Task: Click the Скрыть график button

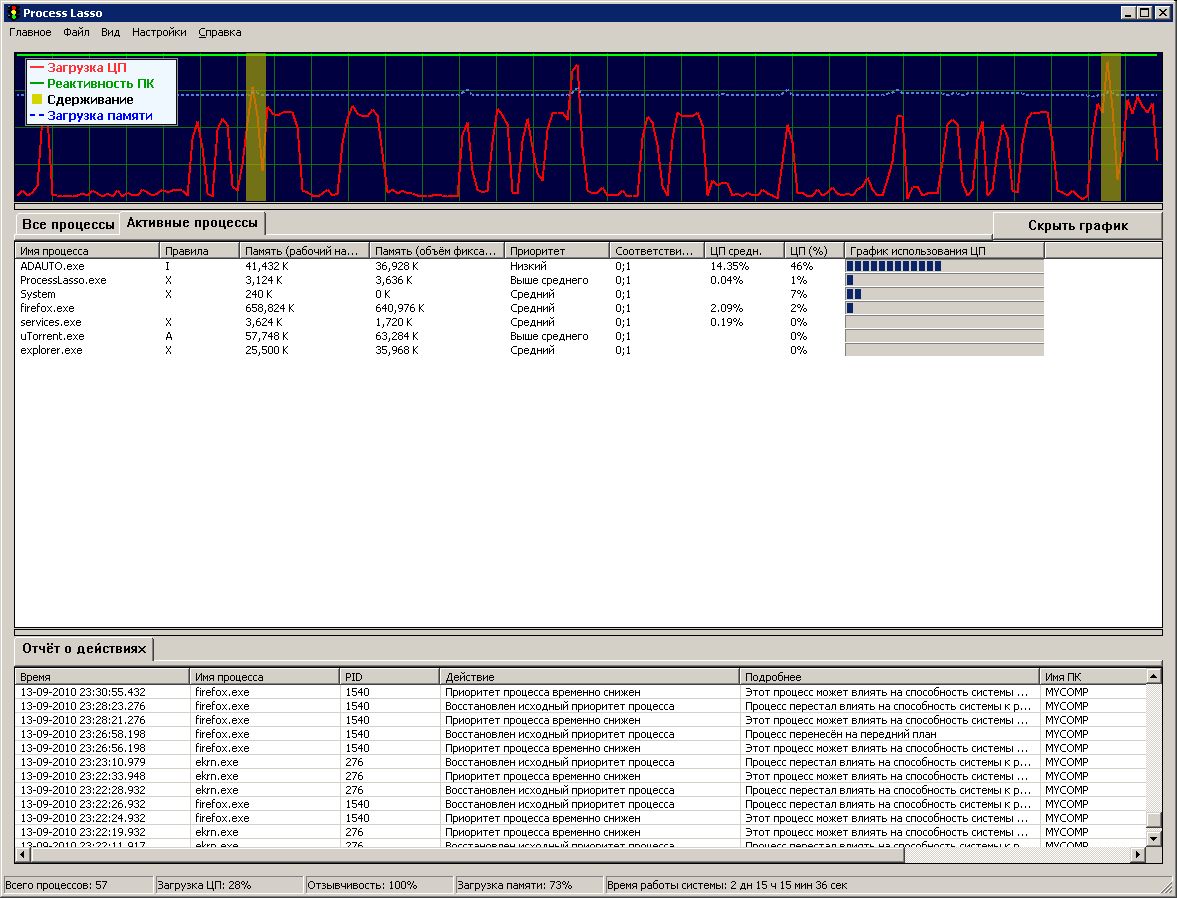Action: (x=1077, y=225)
